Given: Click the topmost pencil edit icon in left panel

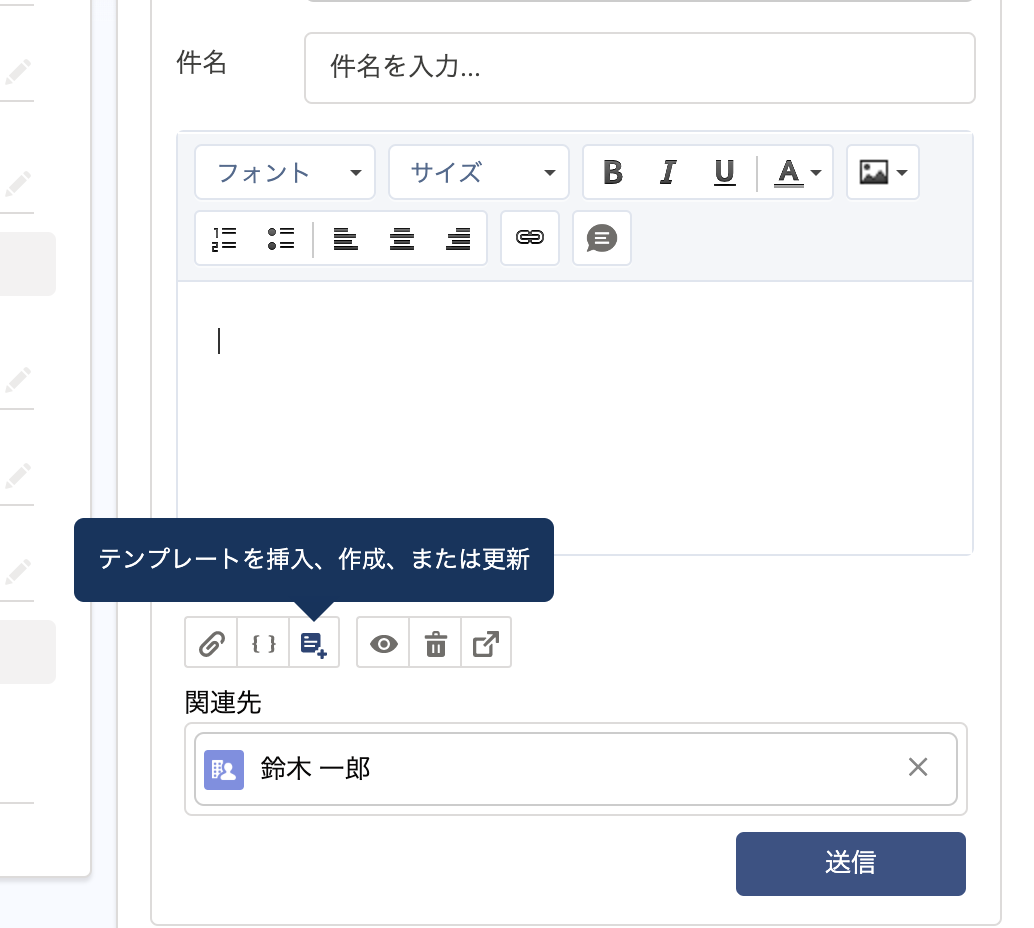Looking at the screenshot, I should coord(18,72).
